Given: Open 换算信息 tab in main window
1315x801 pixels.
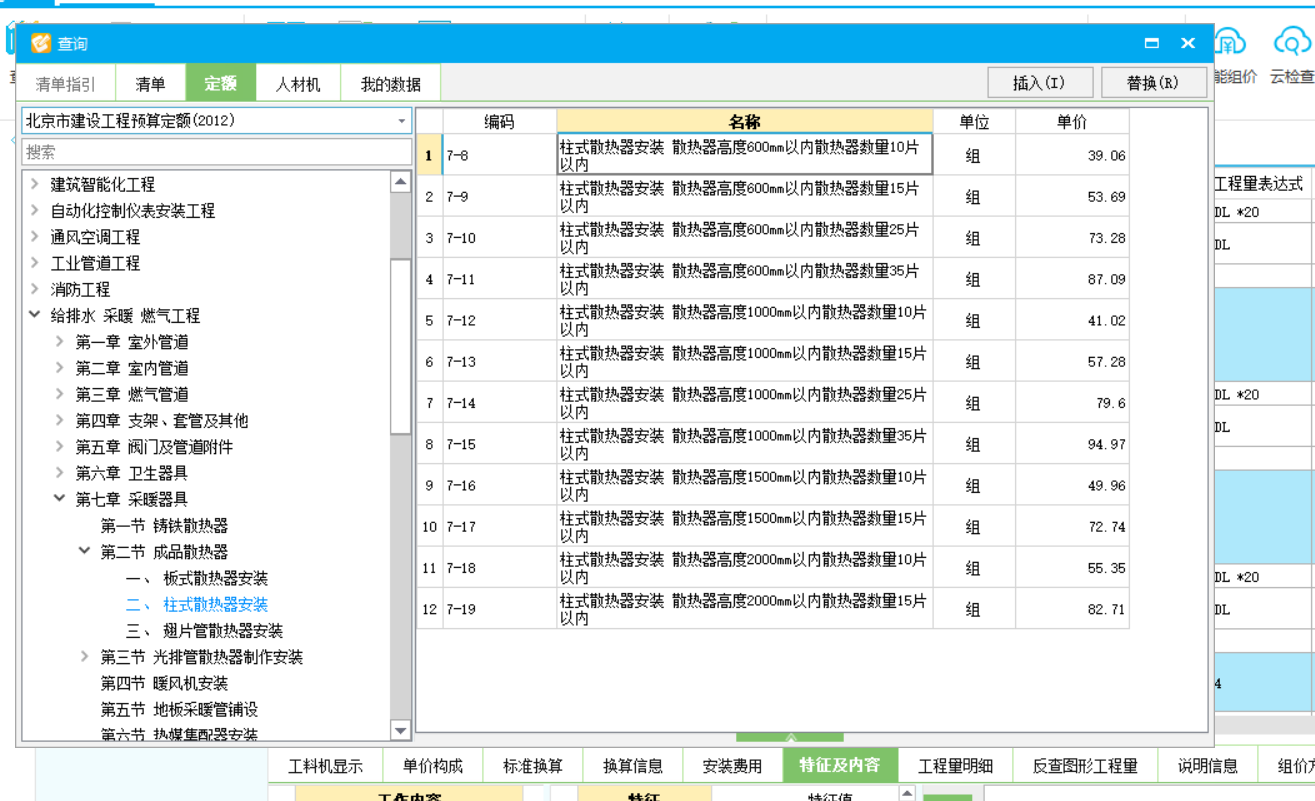Looking at the screenshot, I should click(633, 766).
